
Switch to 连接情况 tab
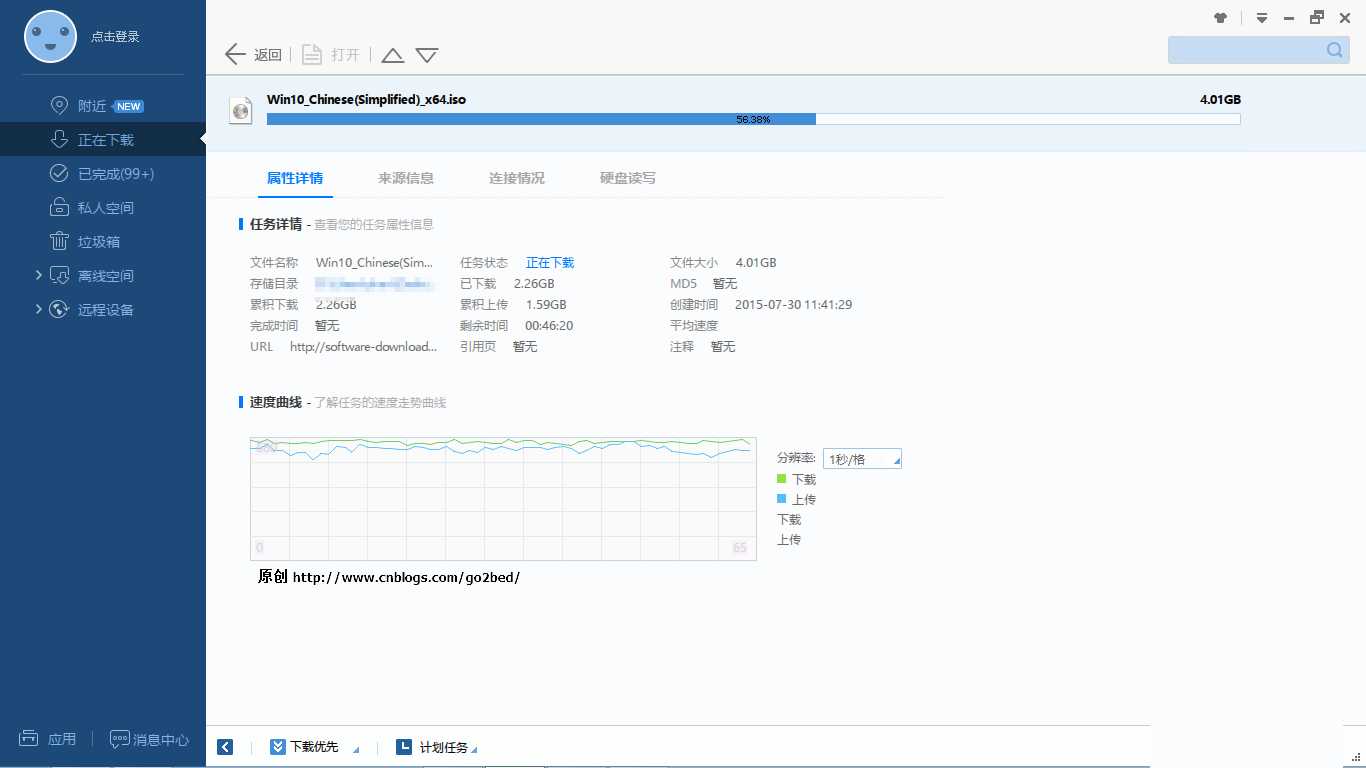pyautogui.click(x=517, y=178)
